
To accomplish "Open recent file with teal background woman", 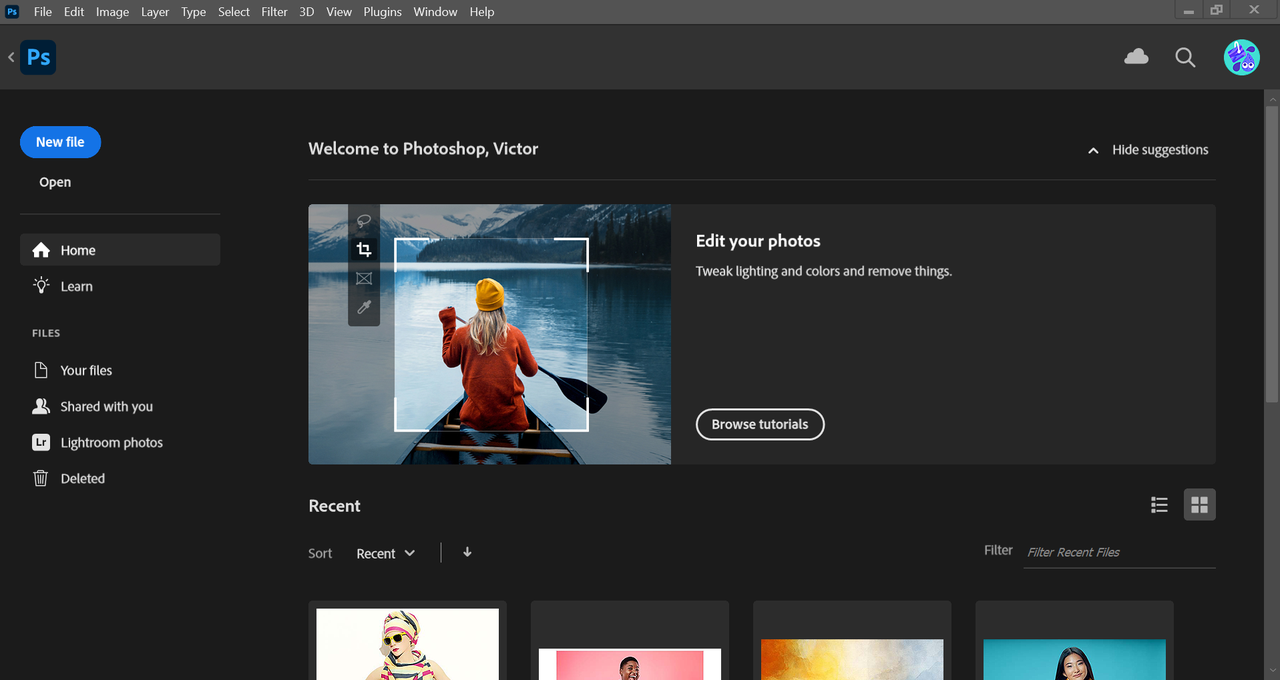I will coord(1074,640).
